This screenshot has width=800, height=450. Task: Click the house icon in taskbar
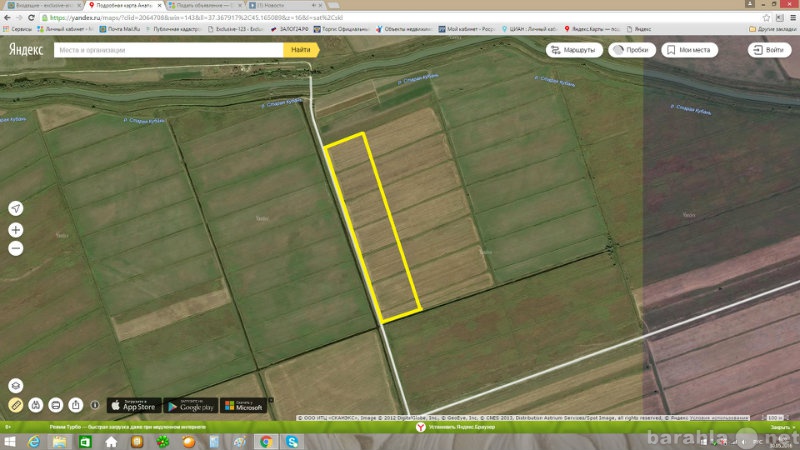(111, 441)
